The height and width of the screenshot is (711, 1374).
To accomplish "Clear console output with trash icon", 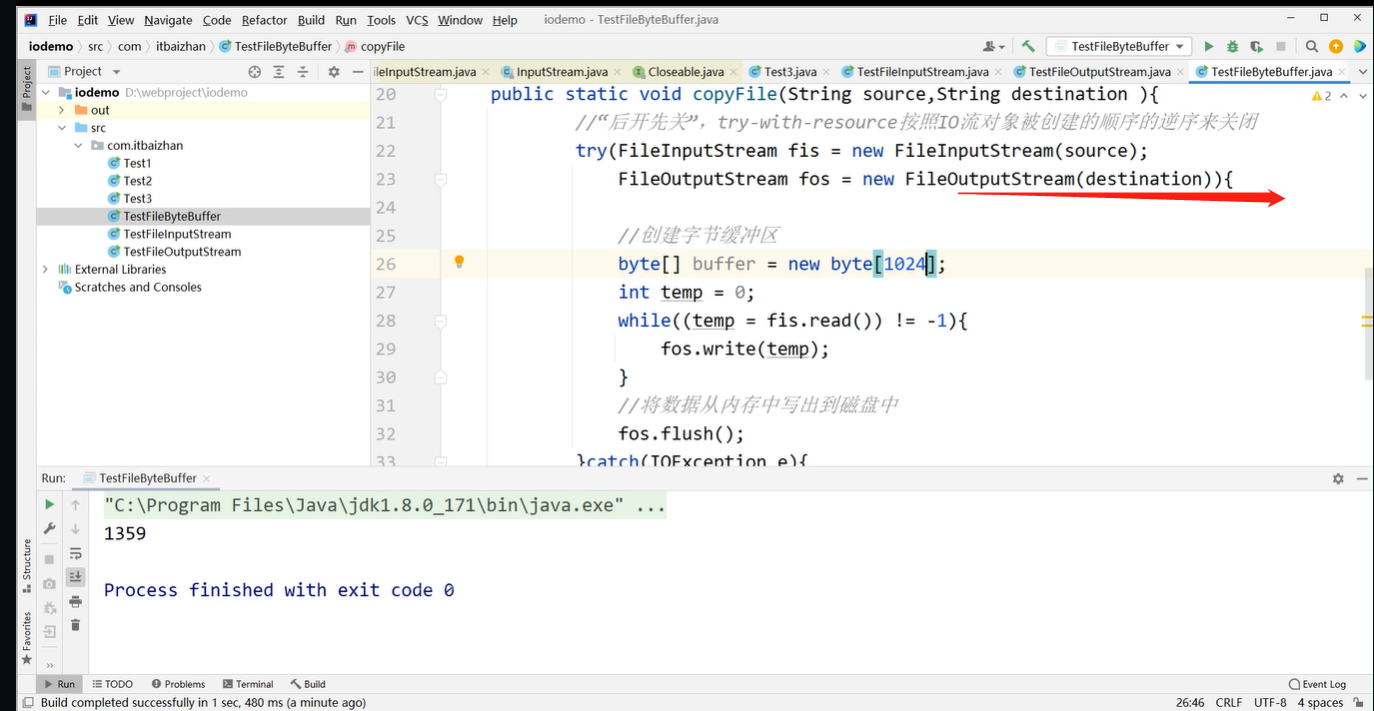I will (75, 625).
